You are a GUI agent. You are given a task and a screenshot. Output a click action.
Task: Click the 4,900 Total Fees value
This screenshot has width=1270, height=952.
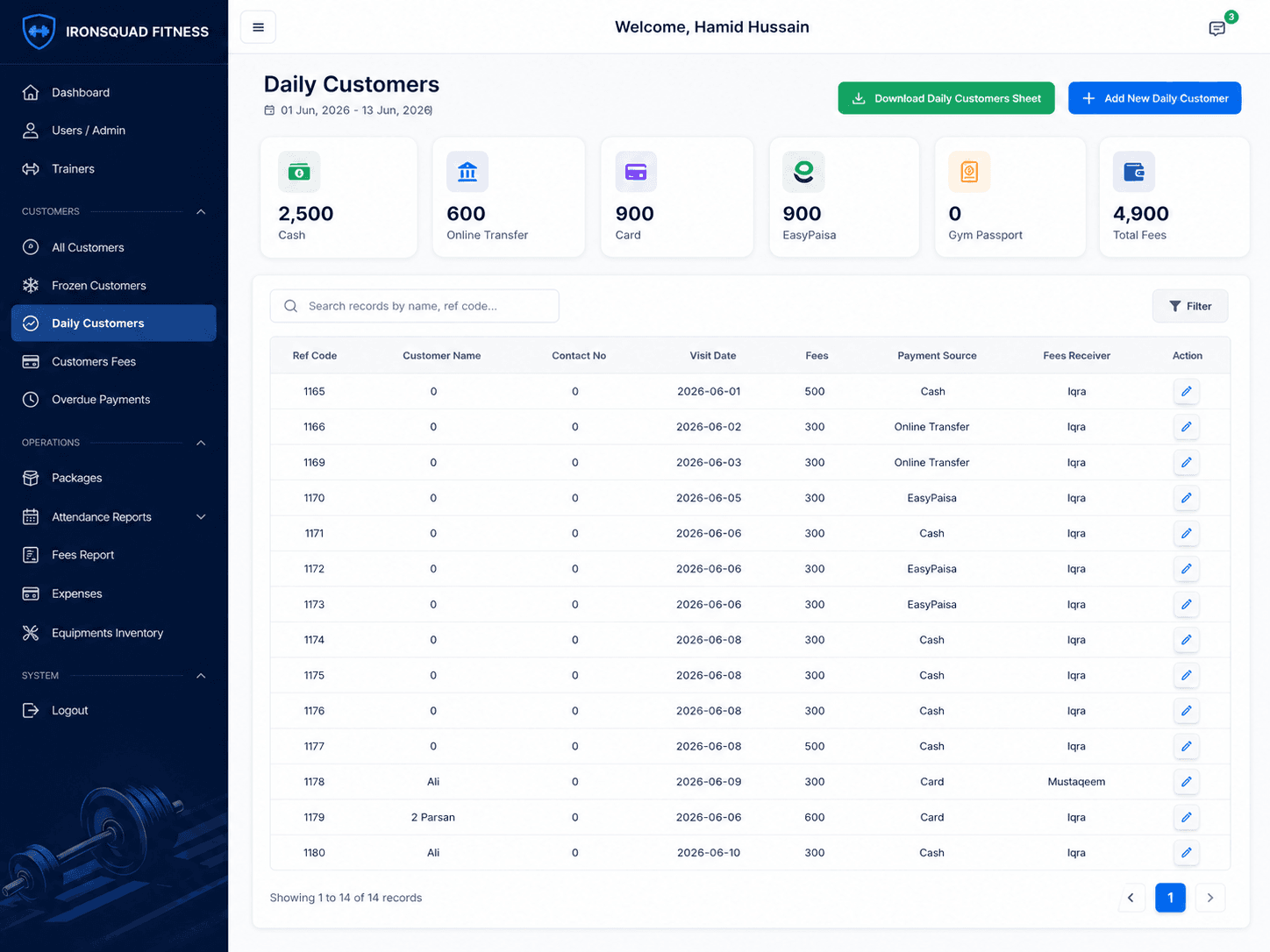coord(1140,214)
